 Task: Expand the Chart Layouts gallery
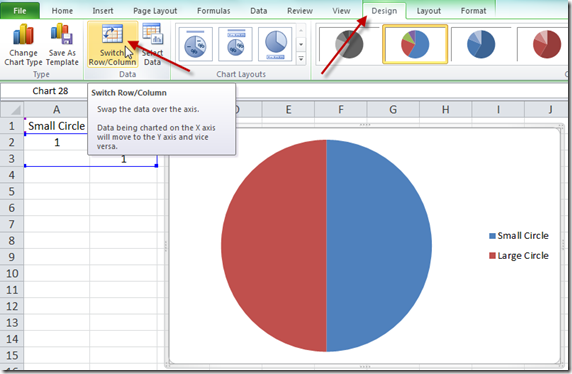301,58
